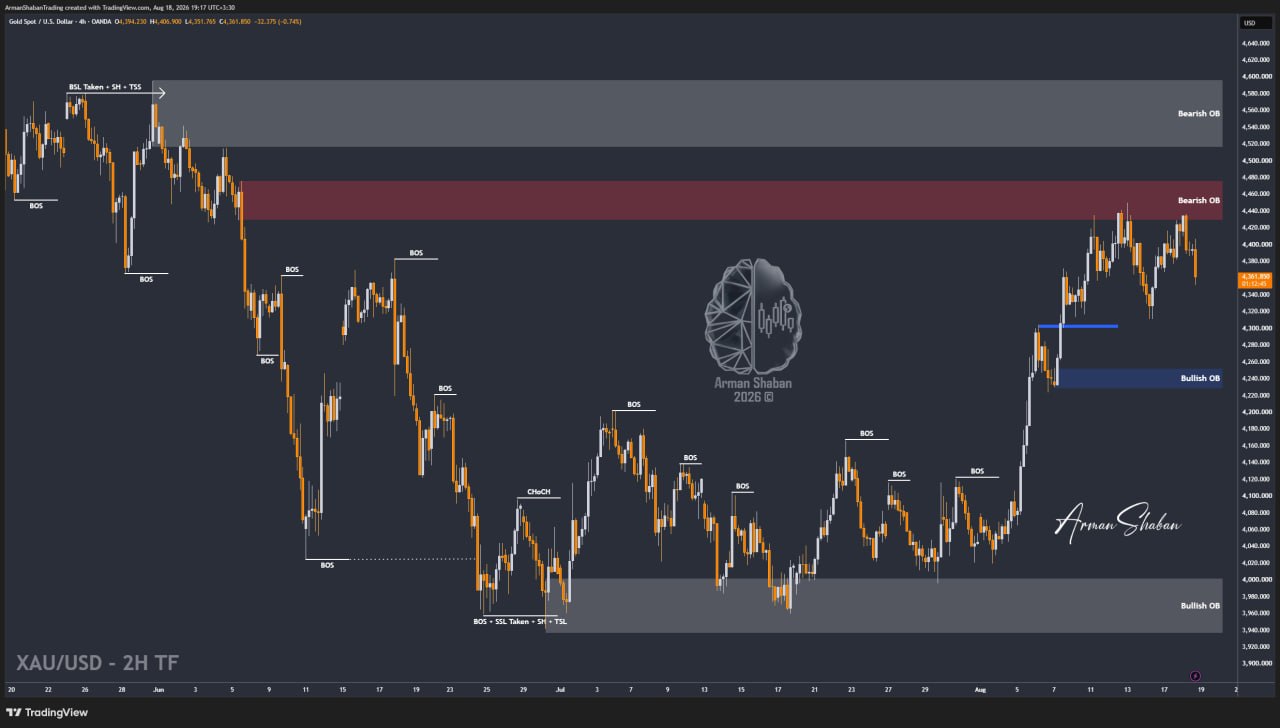Select the blue Bullish OB label

click(1200, 378)
